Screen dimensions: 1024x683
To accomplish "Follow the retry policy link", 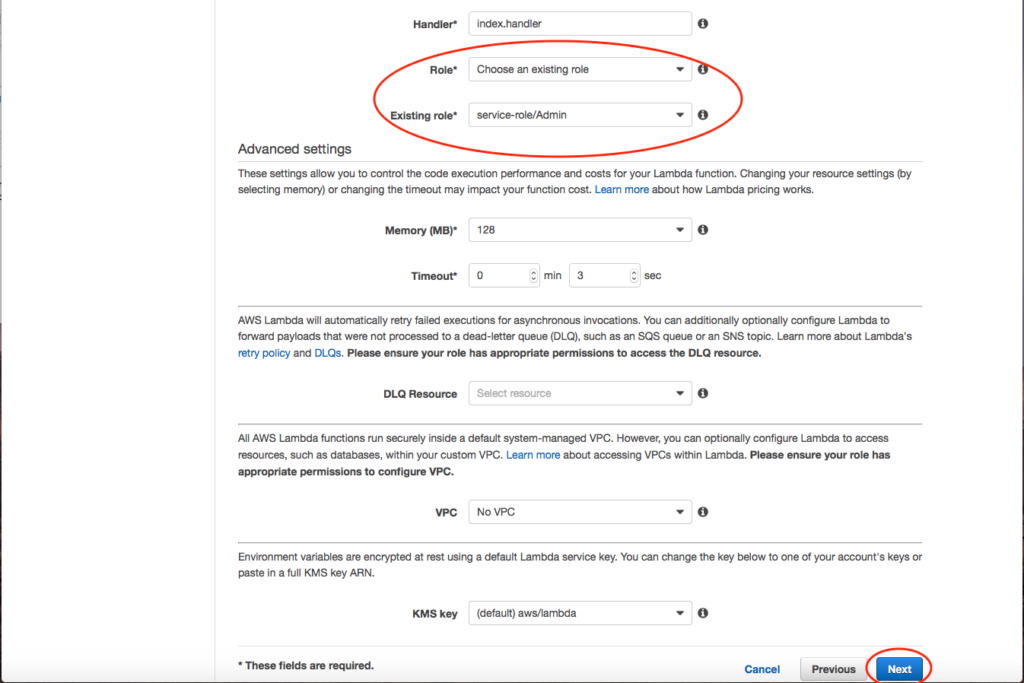I will [264, 353].
